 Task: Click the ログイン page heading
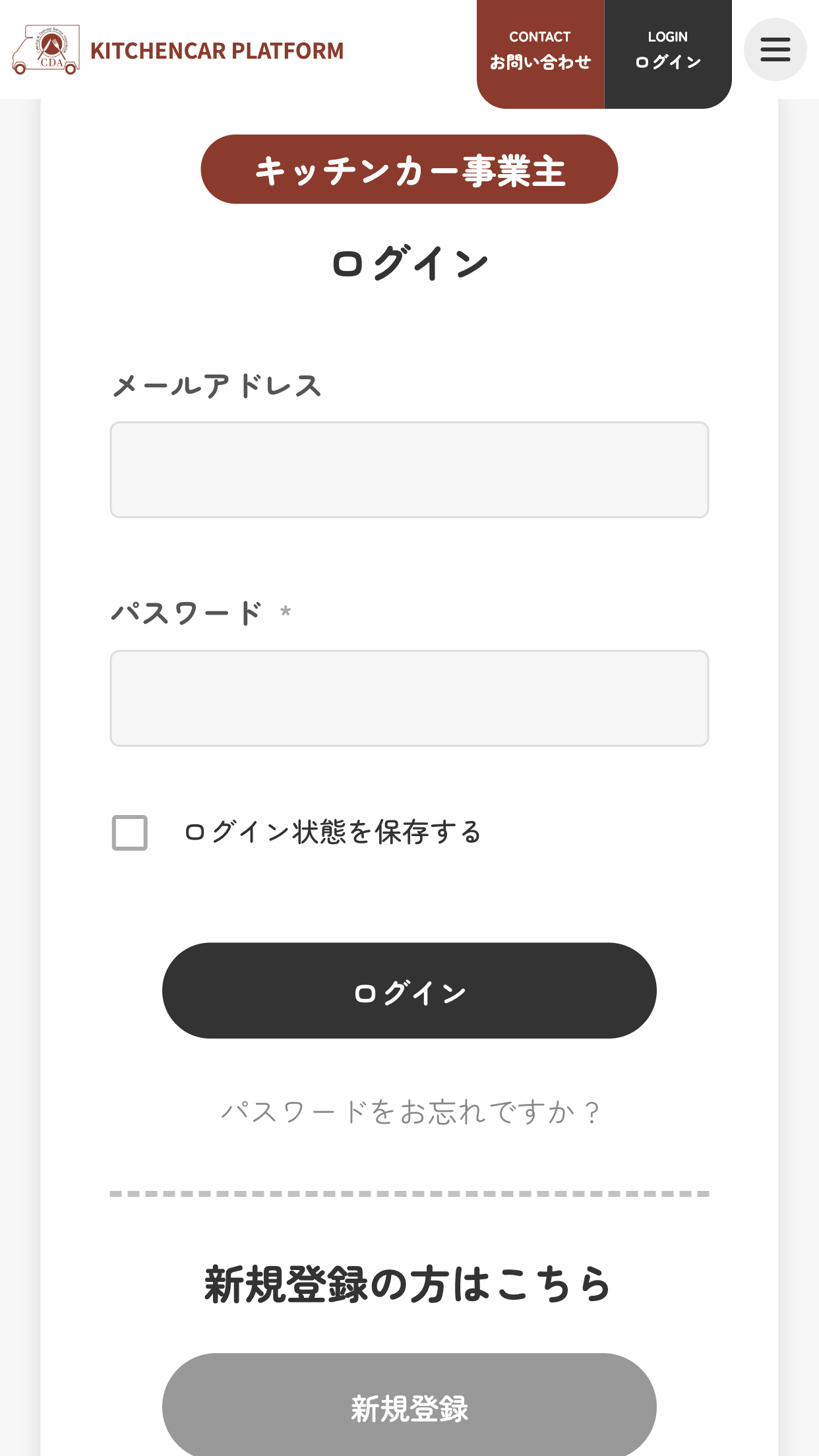409,262
